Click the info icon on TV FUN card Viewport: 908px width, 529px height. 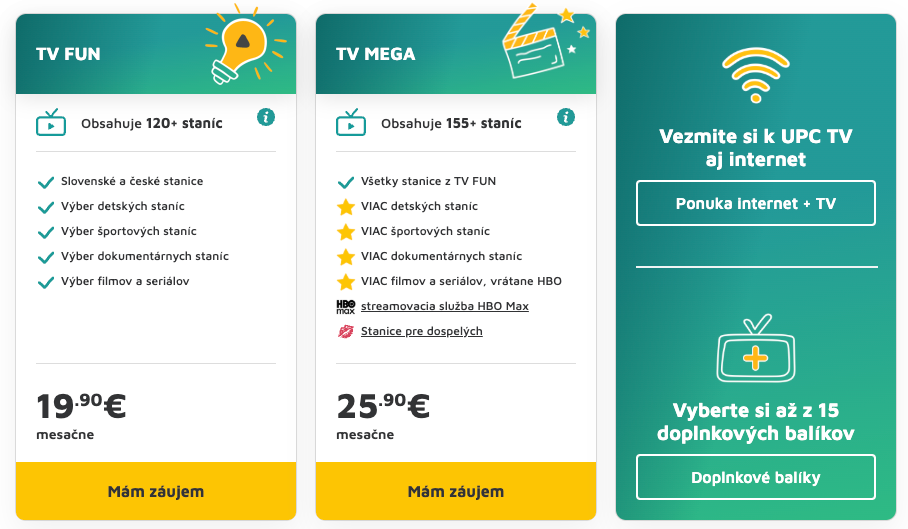(266, 117)
